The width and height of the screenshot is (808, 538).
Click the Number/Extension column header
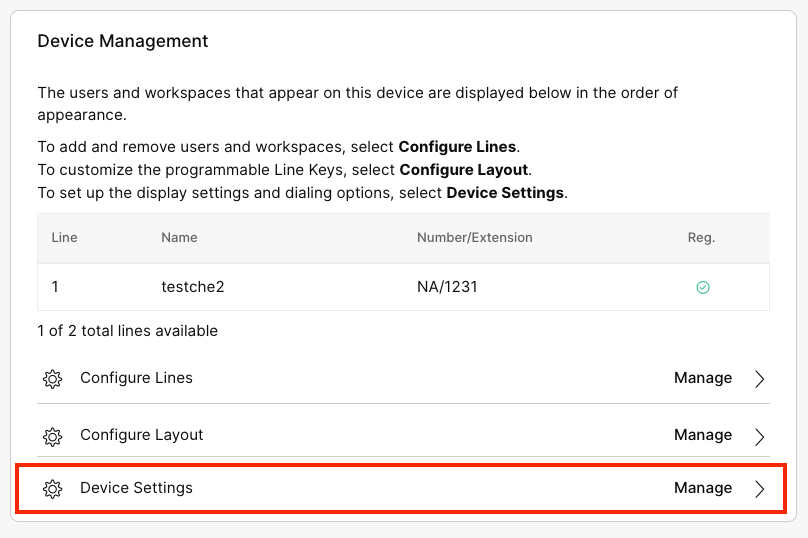[x=475, y=238]
